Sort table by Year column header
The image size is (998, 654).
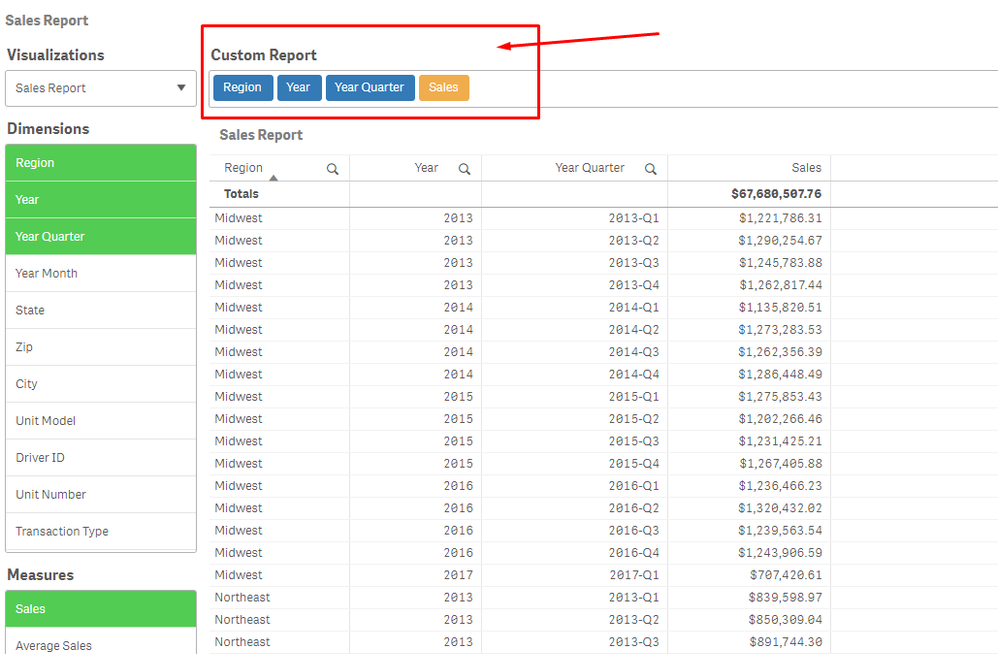click(426, 168)
